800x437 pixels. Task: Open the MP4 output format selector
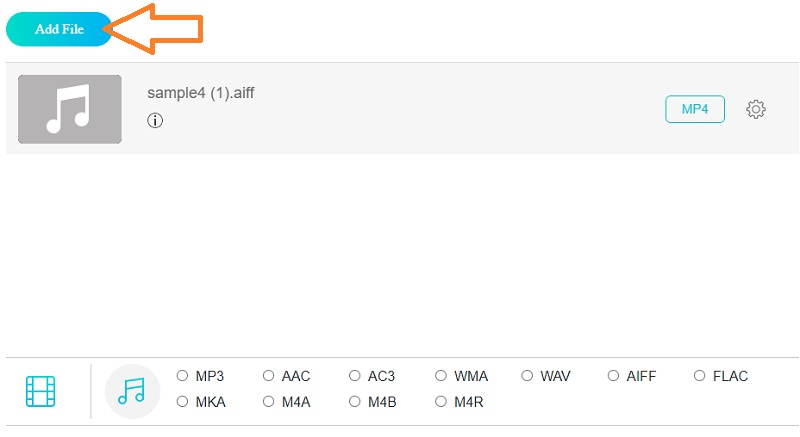(x=695, y=110)
